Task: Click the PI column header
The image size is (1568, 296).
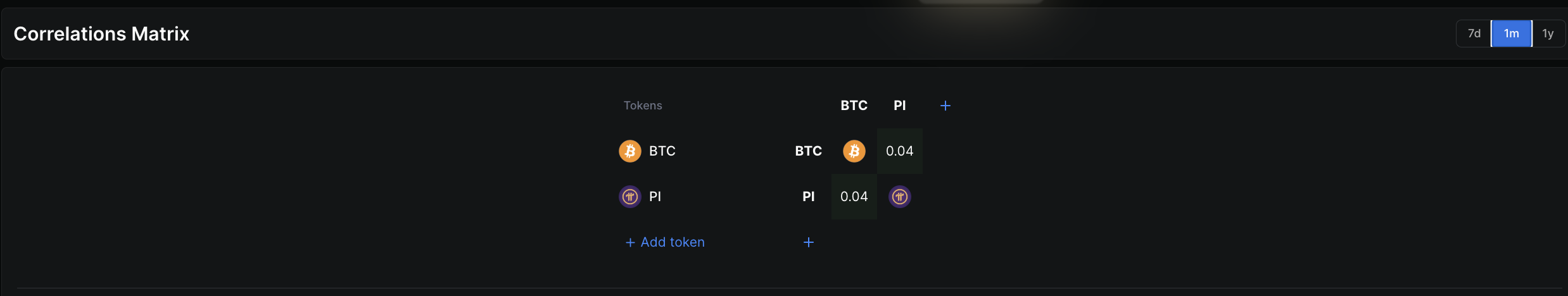Action: click(899, 106)
